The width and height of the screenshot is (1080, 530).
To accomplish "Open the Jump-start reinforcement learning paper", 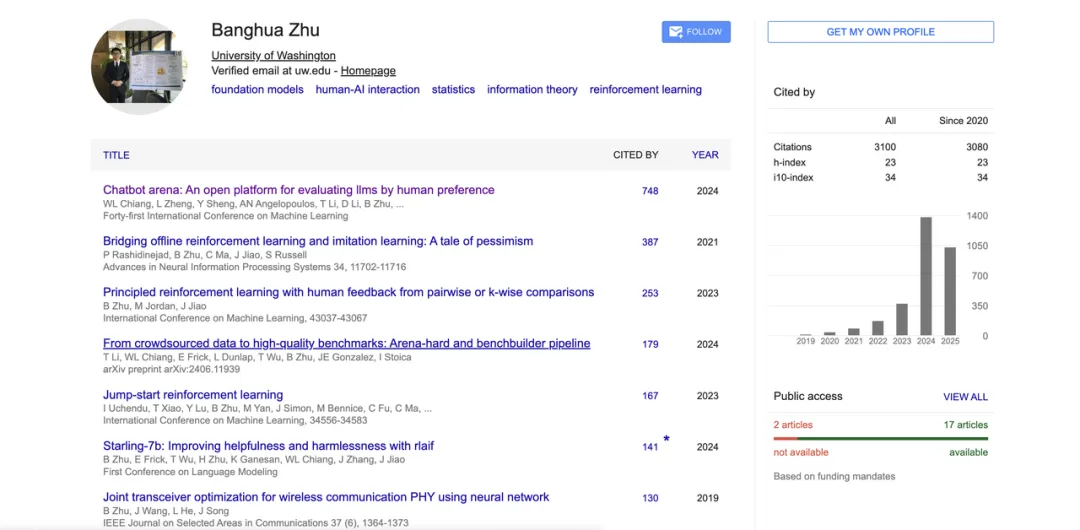I will [193, 395].
